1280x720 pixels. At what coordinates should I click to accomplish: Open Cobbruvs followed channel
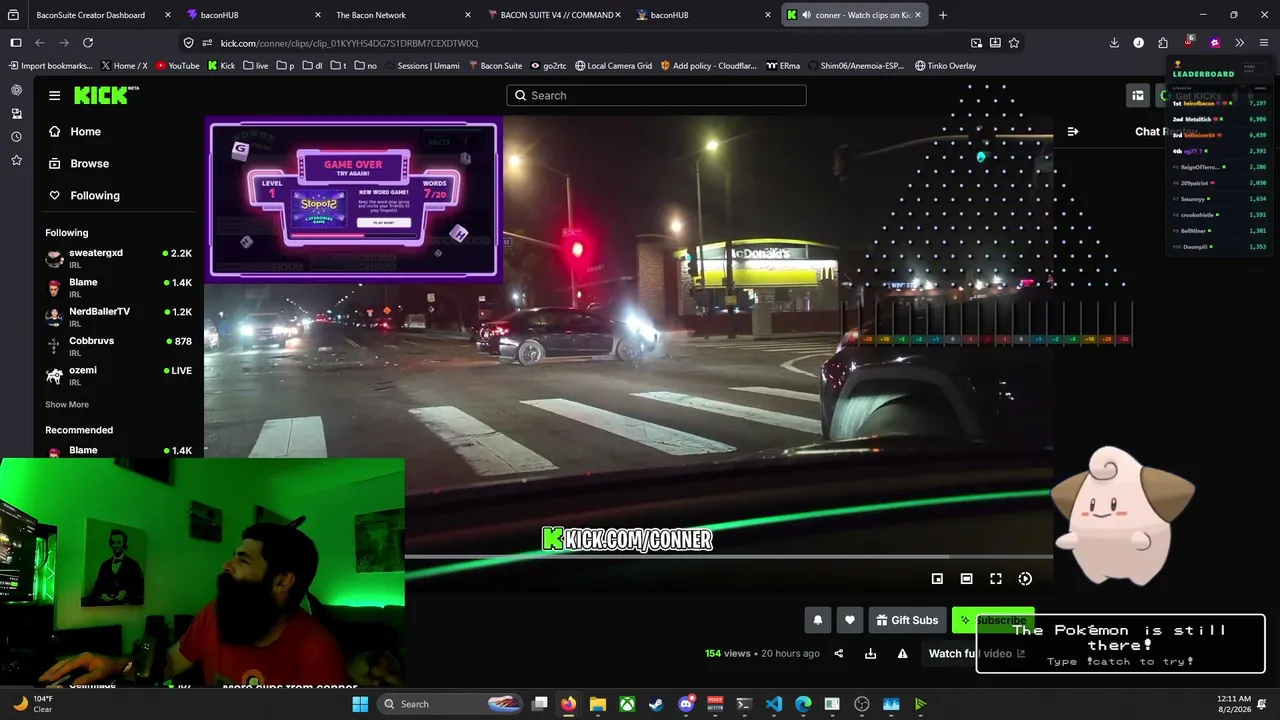click(119, 346)
